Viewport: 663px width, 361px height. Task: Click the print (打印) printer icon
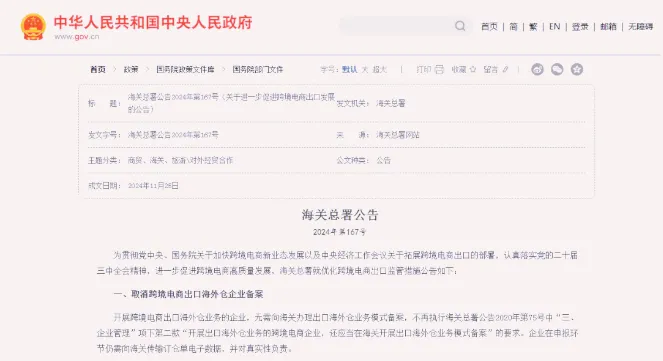[439, 69]
